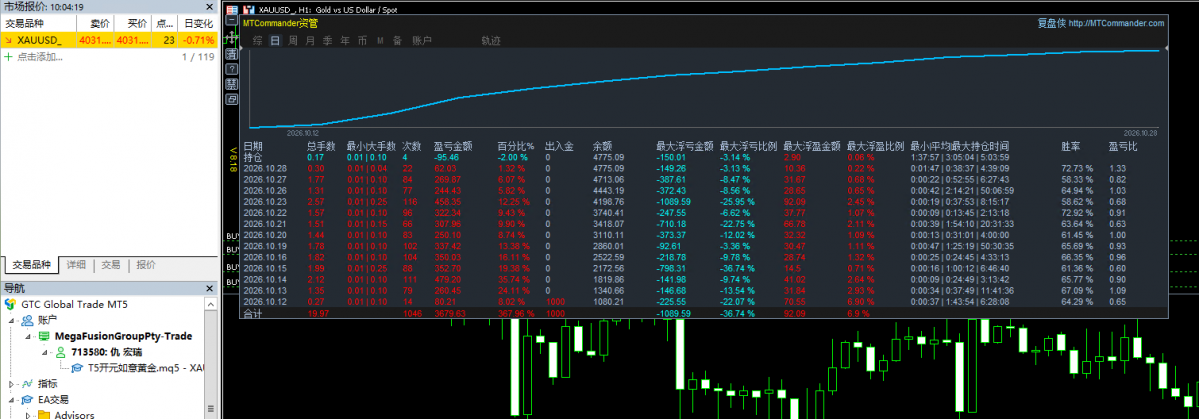This screenshot has width=1199, height=419.
Task: Open the 账户 tab in MTCommander
Action: pyautogui.click(x=421, y=41)
